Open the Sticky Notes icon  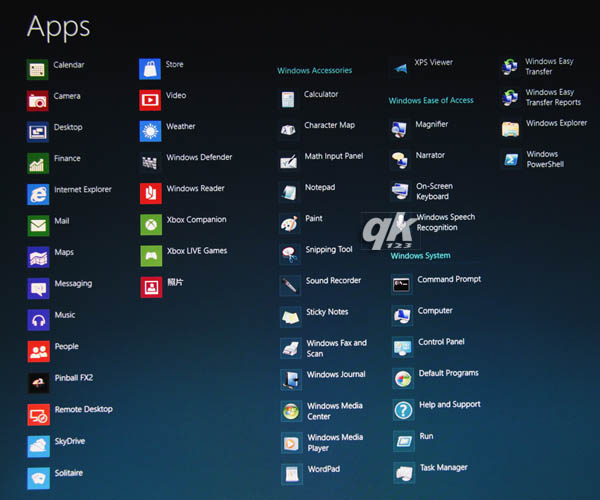pos(290,317)
